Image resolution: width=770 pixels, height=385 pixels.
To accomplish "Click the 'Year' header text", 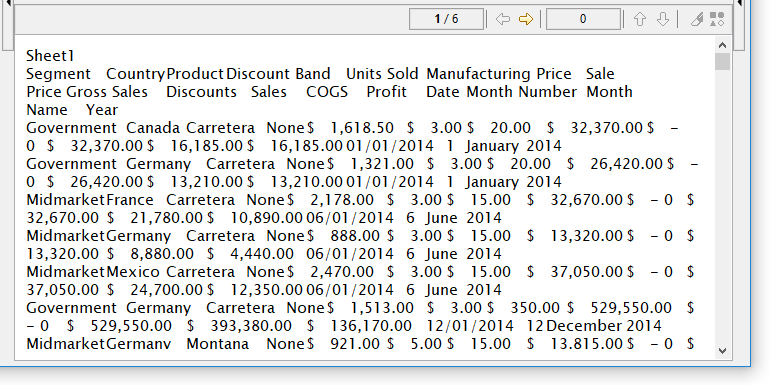I will click(x=102, y=110).
